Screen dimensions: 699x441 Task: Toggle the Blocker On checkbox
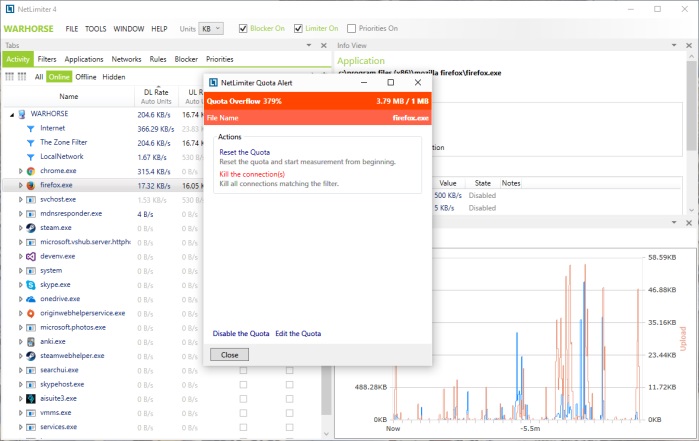243,29
